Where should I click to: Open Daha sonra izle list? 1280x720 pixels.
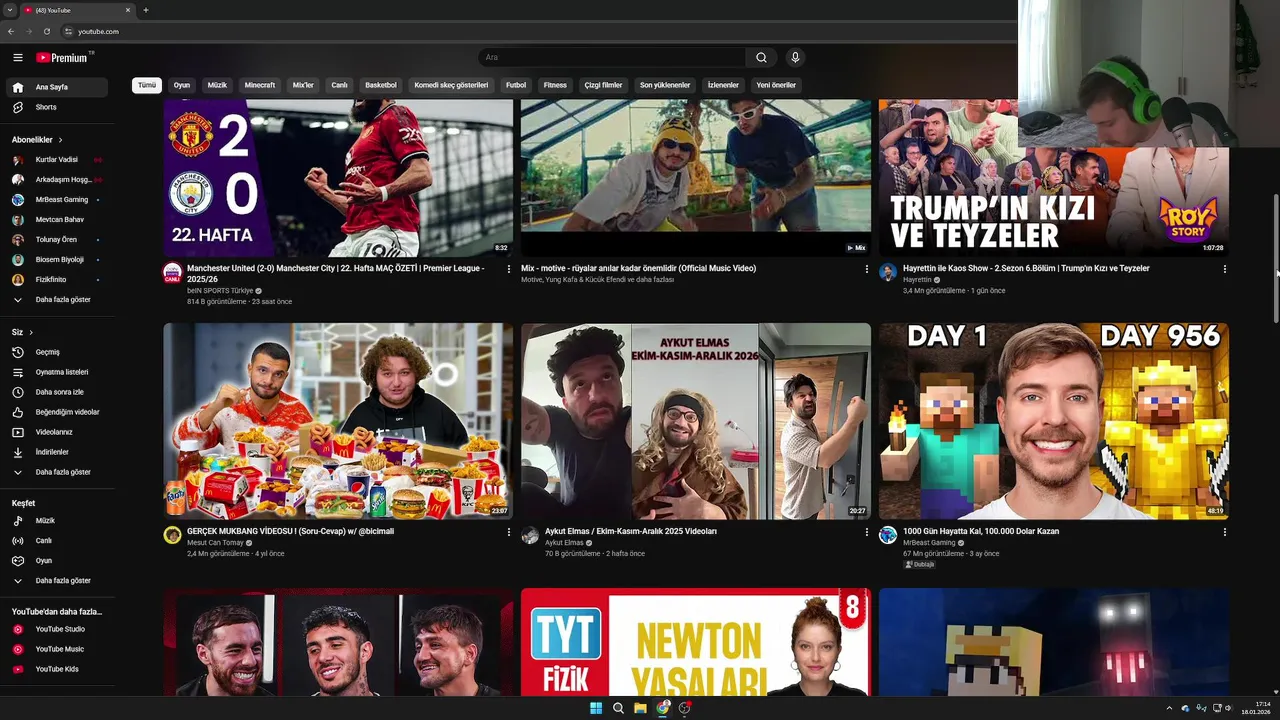click(58, 392)
